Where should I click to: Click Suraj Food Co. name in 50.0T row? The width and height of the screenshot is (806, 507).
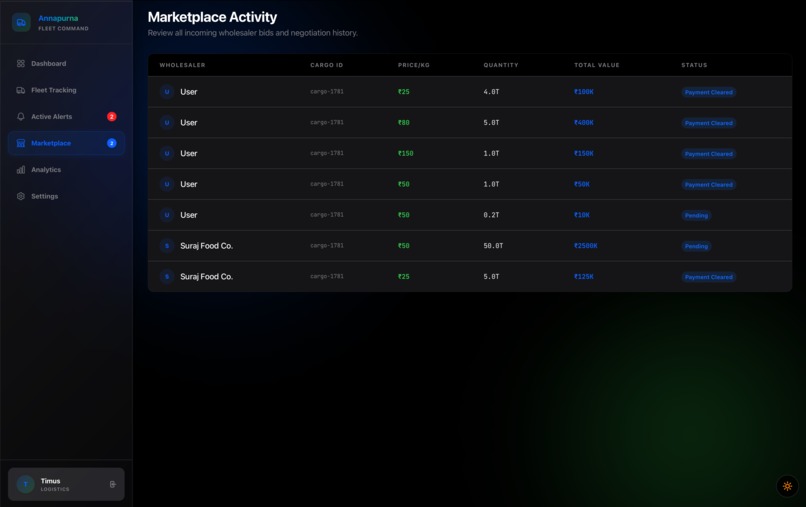(x=206, y=246)
